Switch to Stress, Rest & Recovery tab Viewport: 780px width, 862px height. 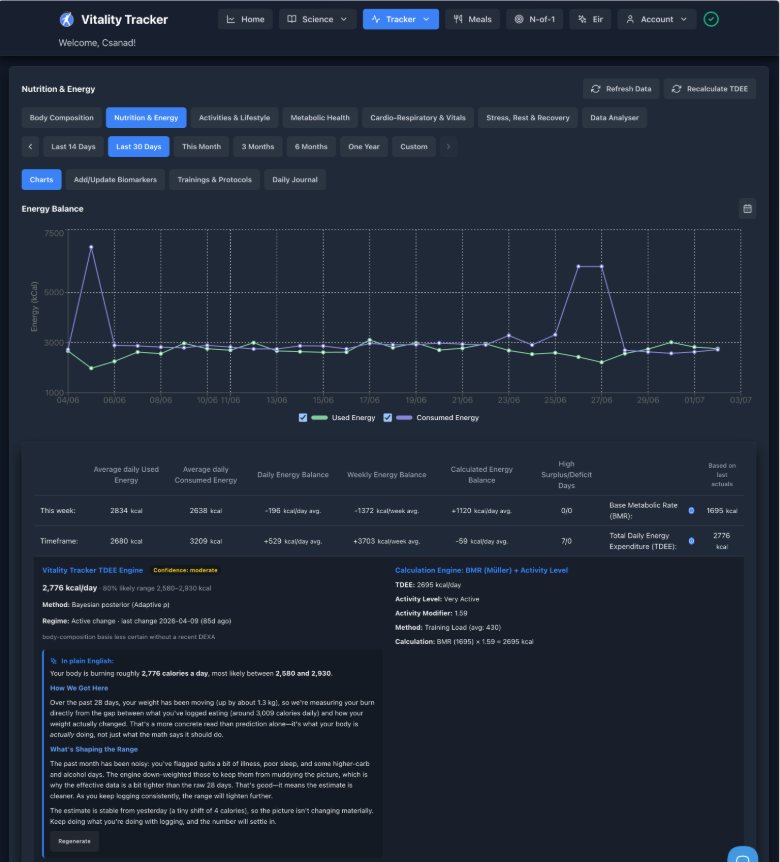coord(528,118)
